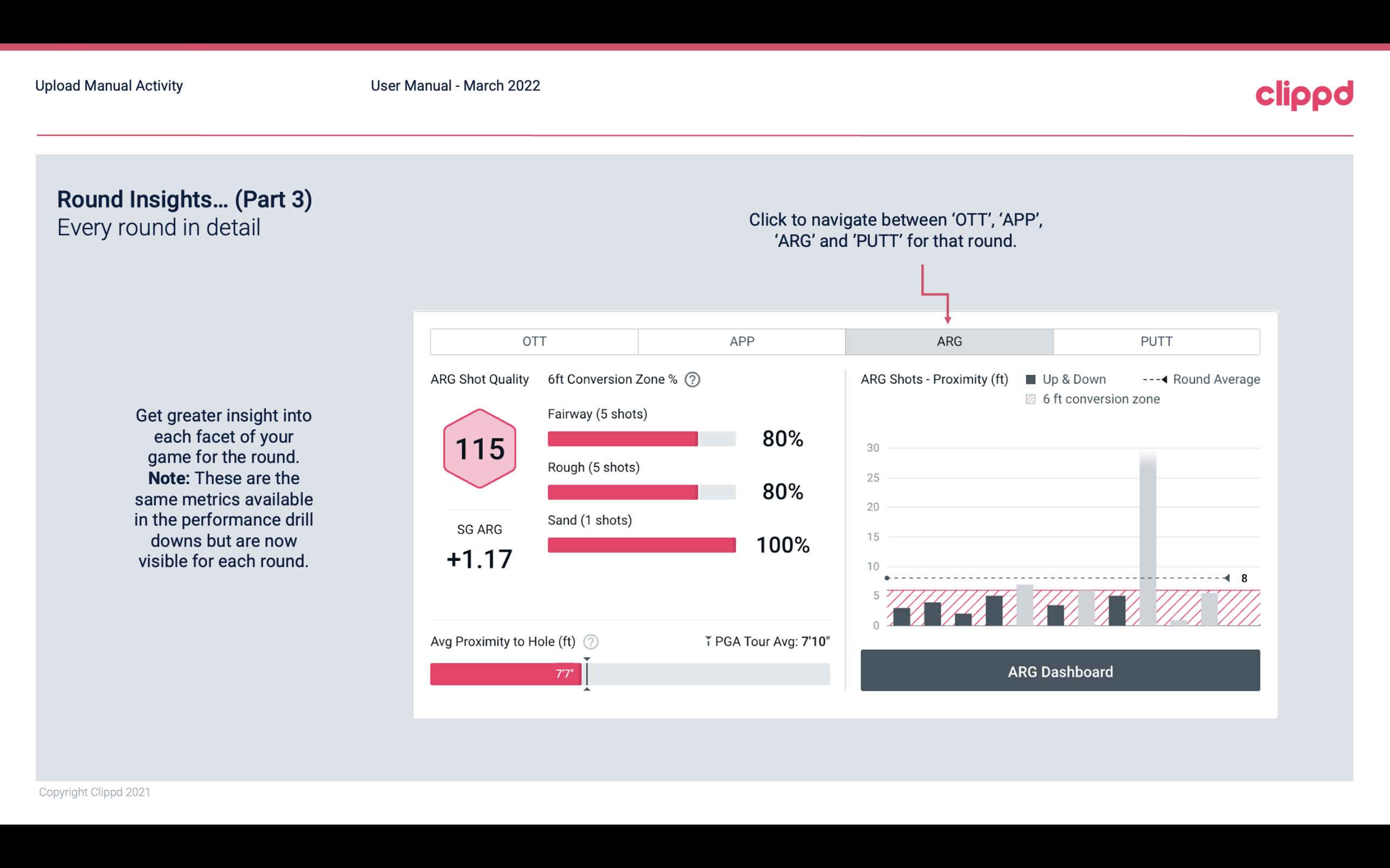Click the Upload Manual Activity link
1390x868 pixels.
pyautogui.click(x=109, y=85)
